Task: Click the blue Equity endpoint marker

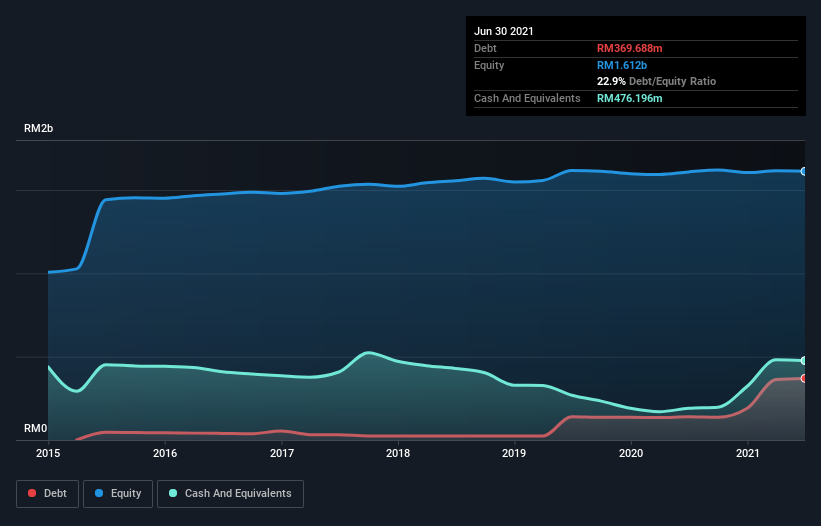Action: (804, 171)
